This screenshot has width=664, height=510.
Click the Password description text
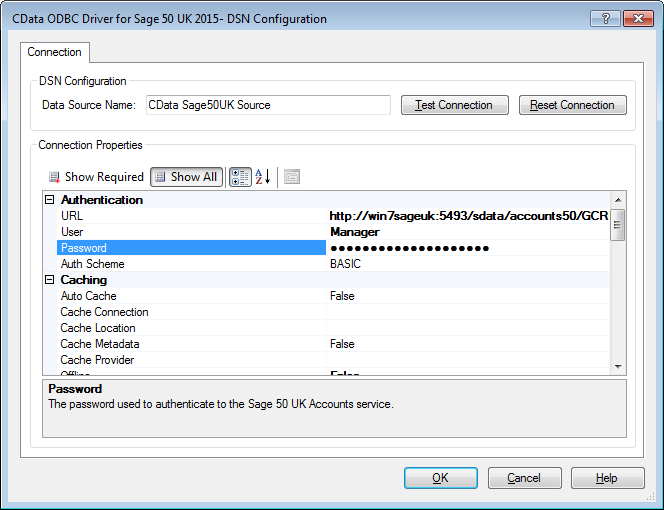[221, 404]
